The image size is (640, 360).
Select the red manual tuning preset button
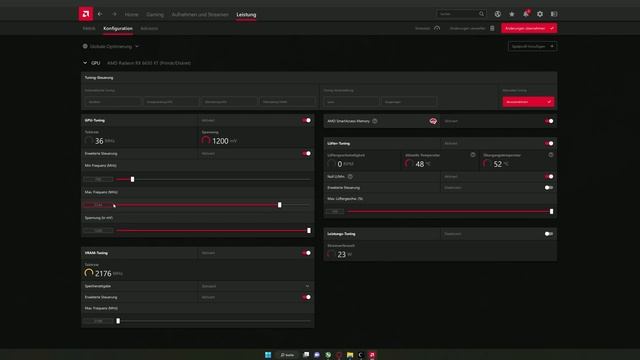coord(528,102)
